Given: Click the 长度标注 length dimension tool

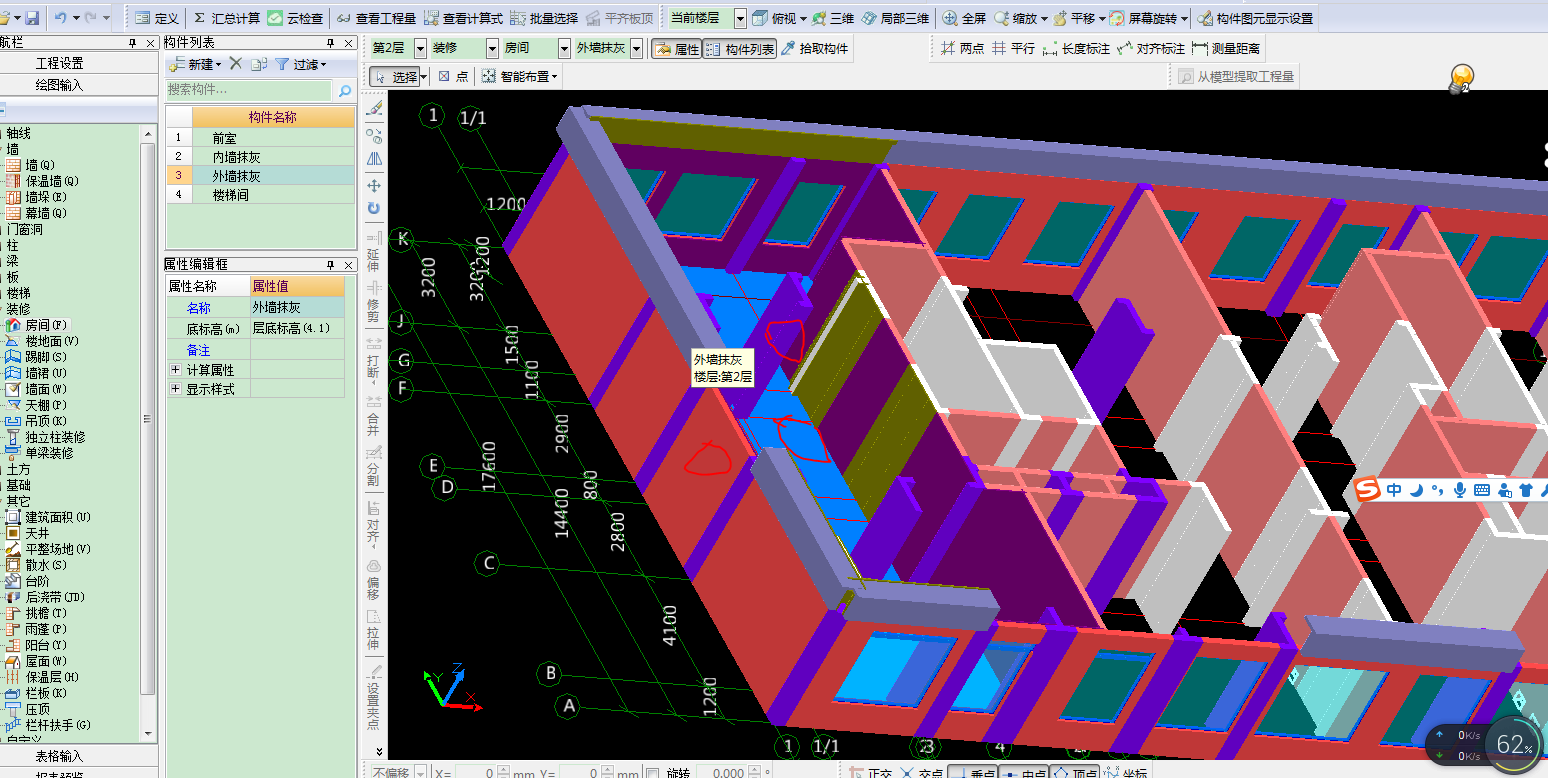Looking at the screenshot, I should pyautogui.click(x=1076, y=48).
